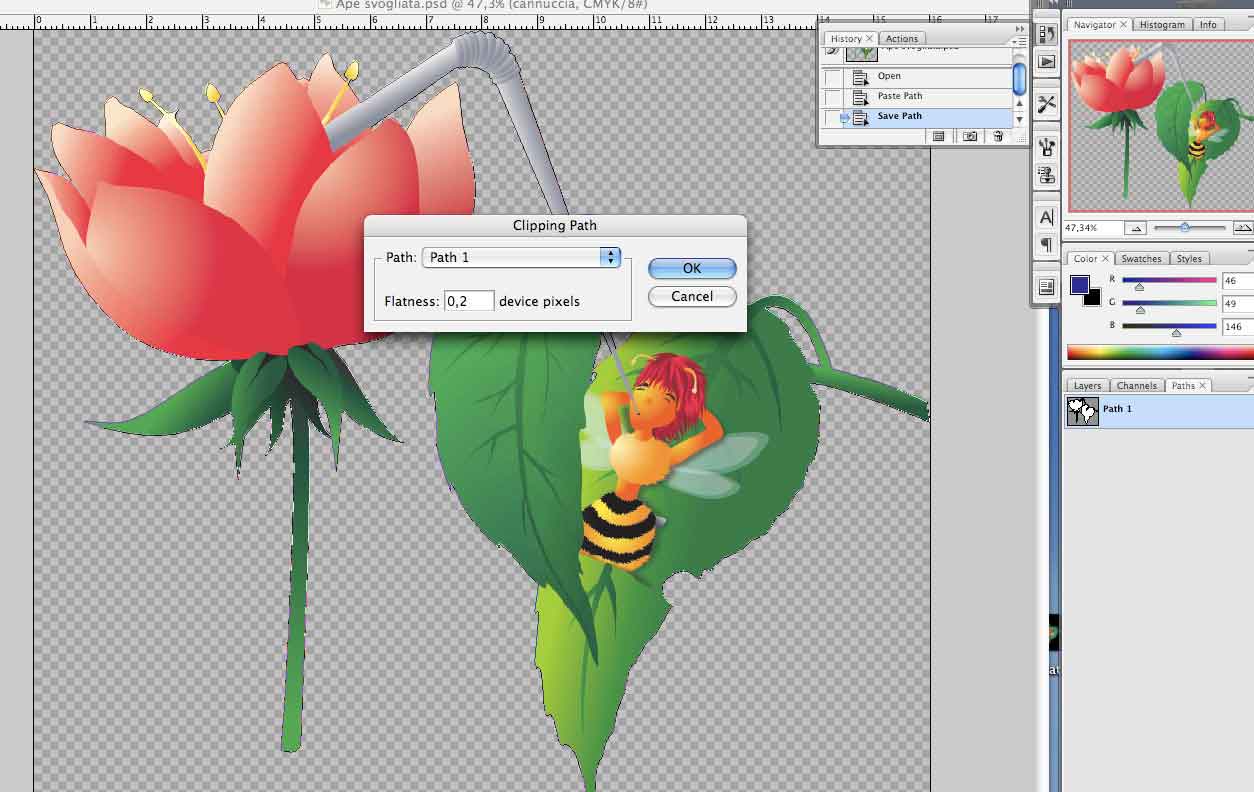Click the B value field showing 146
This screenshot has height=792, width=1254.
pyautogui.click(x=1238, y=327)
